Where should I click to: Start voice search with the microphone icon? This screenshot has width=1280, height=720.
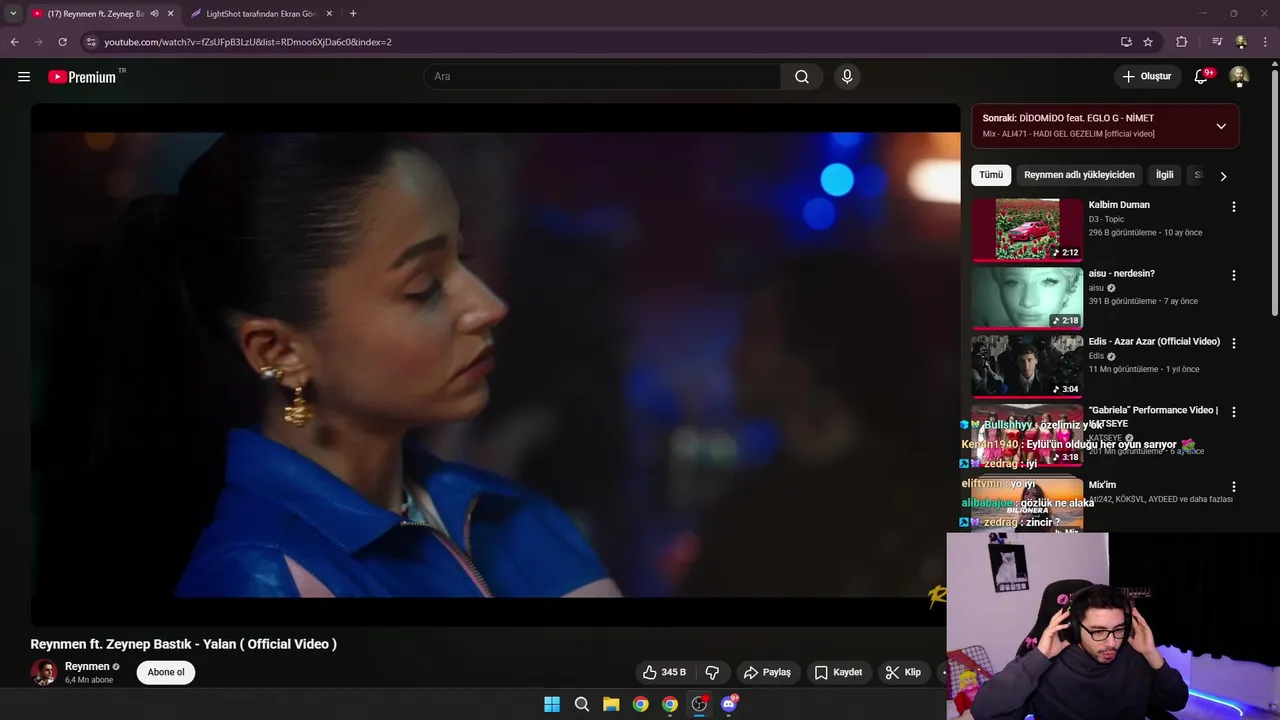[847, 77]
